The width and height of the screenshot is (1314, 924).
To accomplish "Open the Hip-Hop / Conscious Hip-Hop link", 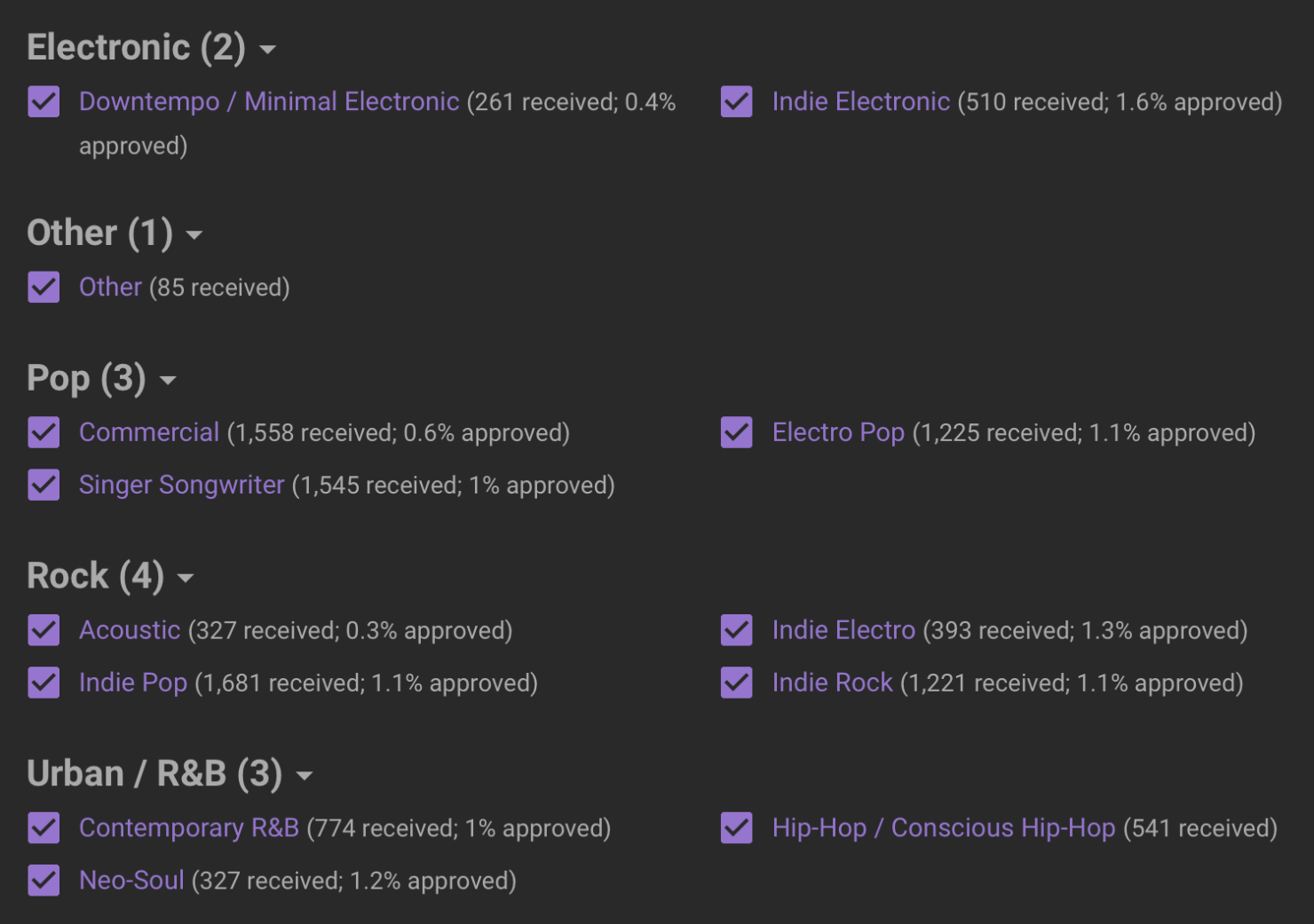I will click(943, 828).
